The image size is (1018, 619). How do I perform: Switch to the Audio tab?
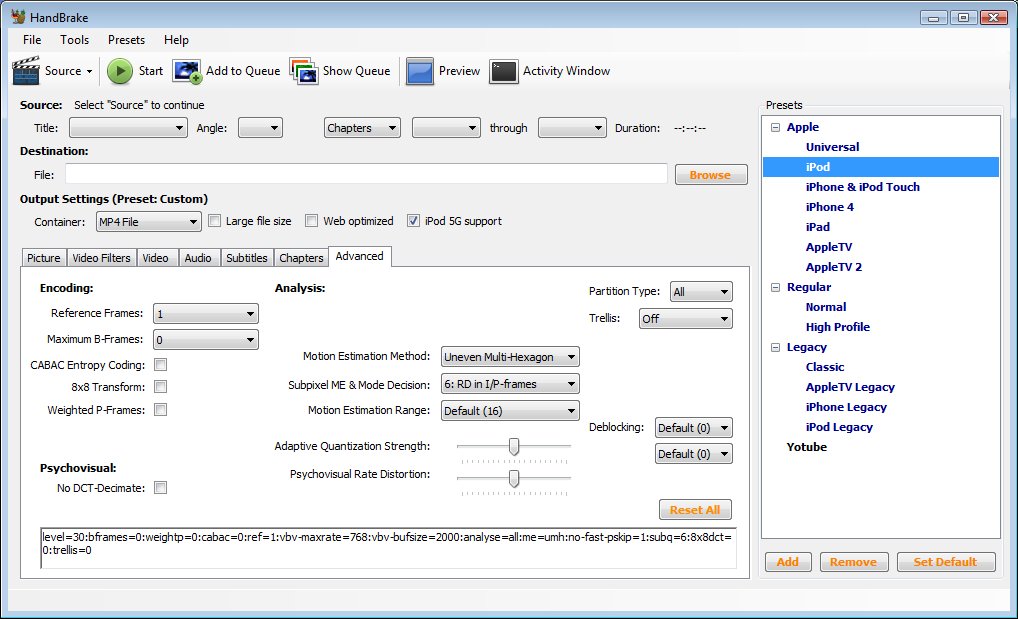pyautogui.click(x=198, y=258)
